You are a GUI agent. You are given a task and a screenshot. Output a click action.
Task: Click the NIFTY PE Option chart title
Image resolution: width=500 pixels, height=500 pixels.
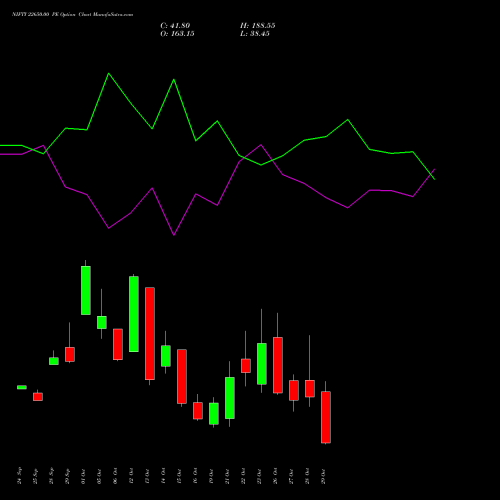coord(72,14)
